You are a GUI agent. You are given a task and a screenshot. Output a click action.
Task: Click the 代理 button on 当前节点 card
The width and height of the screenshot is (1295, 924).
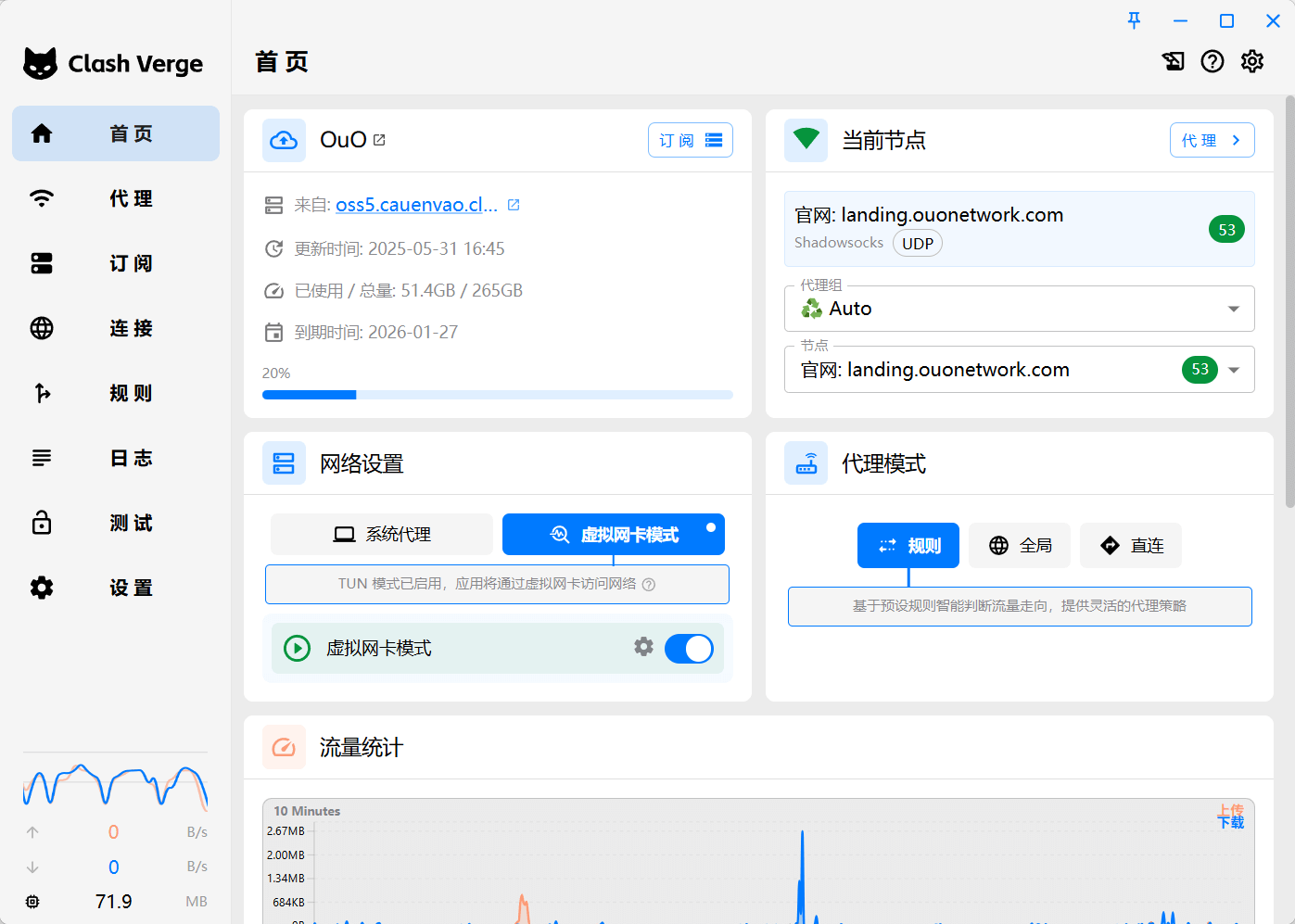point(1212,140)
